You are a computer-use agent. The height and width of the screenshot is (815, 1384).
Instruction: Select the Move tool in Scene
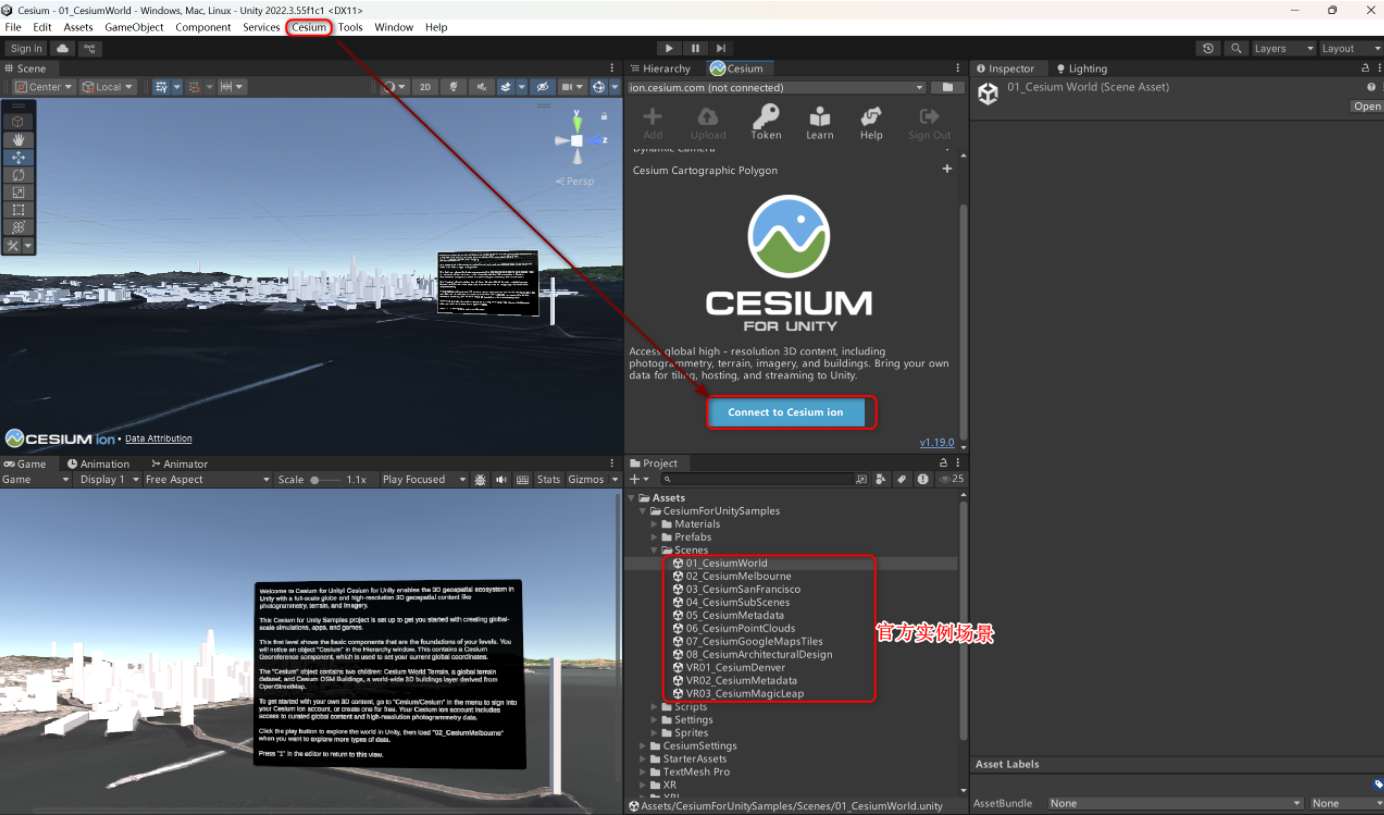click(x=18, y=157)
